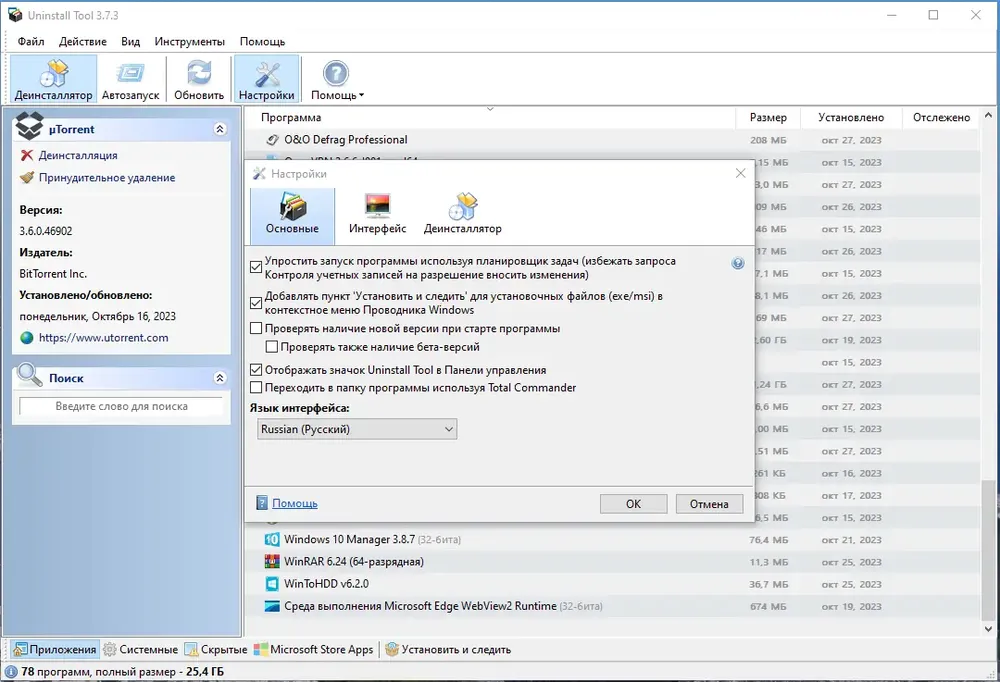1000x682 pixels.
Task: Open the Язык интерфейса language dropdown
Action: [x=357, y=429]
